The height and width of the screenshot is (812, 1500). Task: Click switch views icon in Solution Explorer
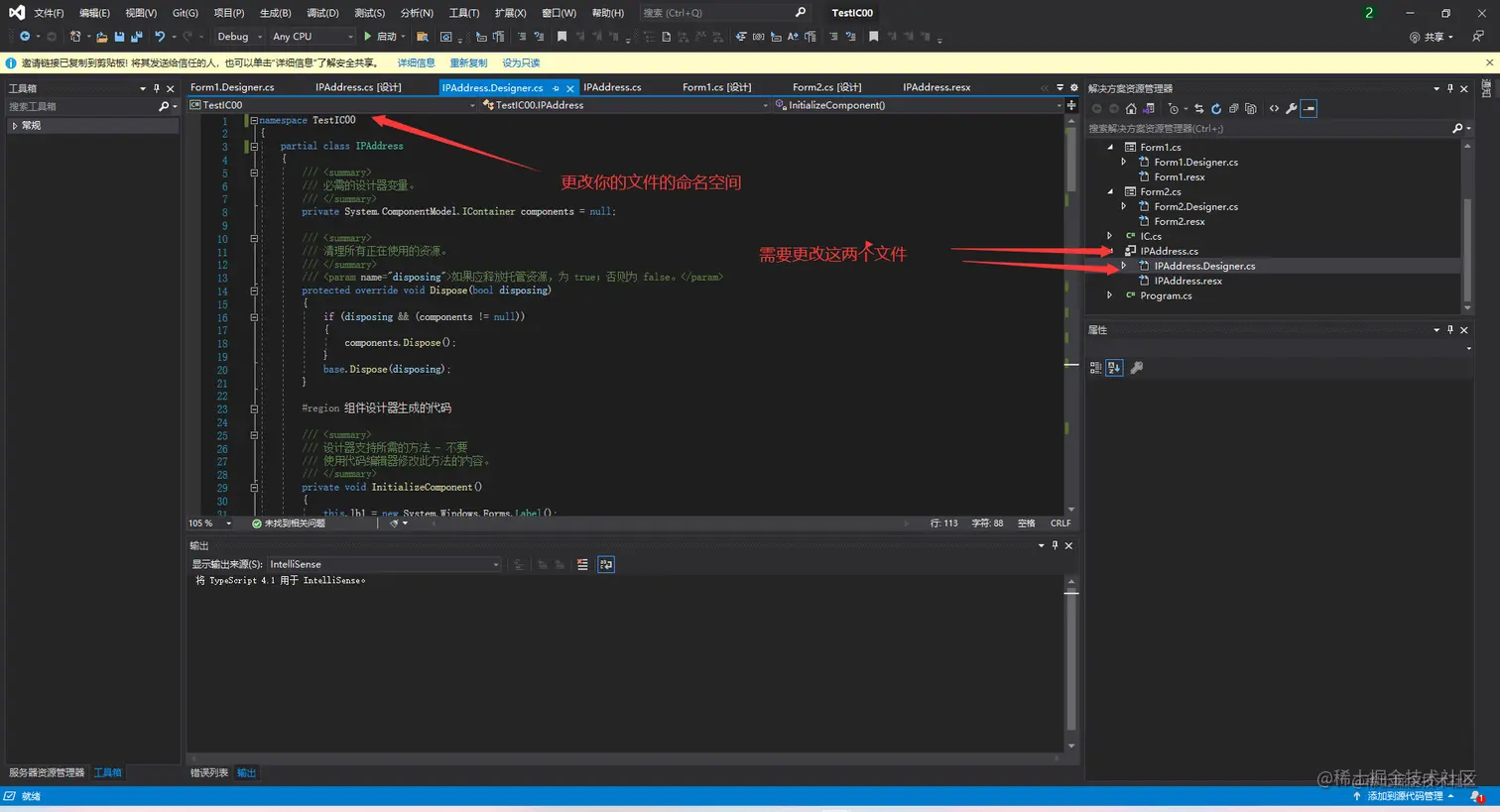tap(1149, 108)
